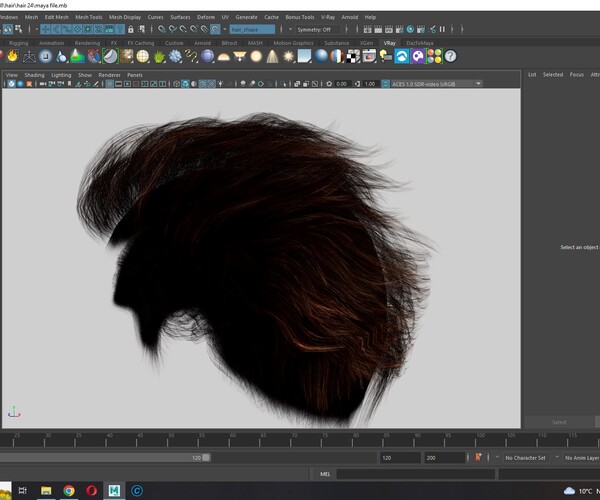The height and width of the screenshot is (500, 600).
Task: Expand the arrow before selection mask icons
Action: coord(37,29)
